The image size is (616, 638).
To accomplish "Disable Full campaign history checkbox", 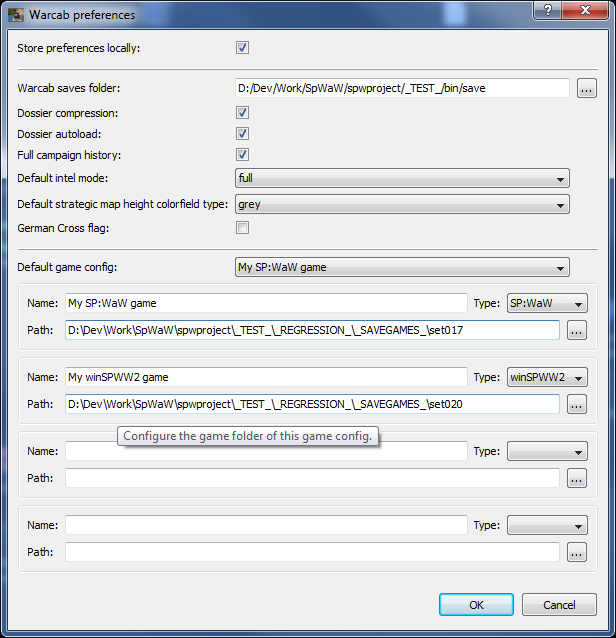I will [x=242, y=155].
